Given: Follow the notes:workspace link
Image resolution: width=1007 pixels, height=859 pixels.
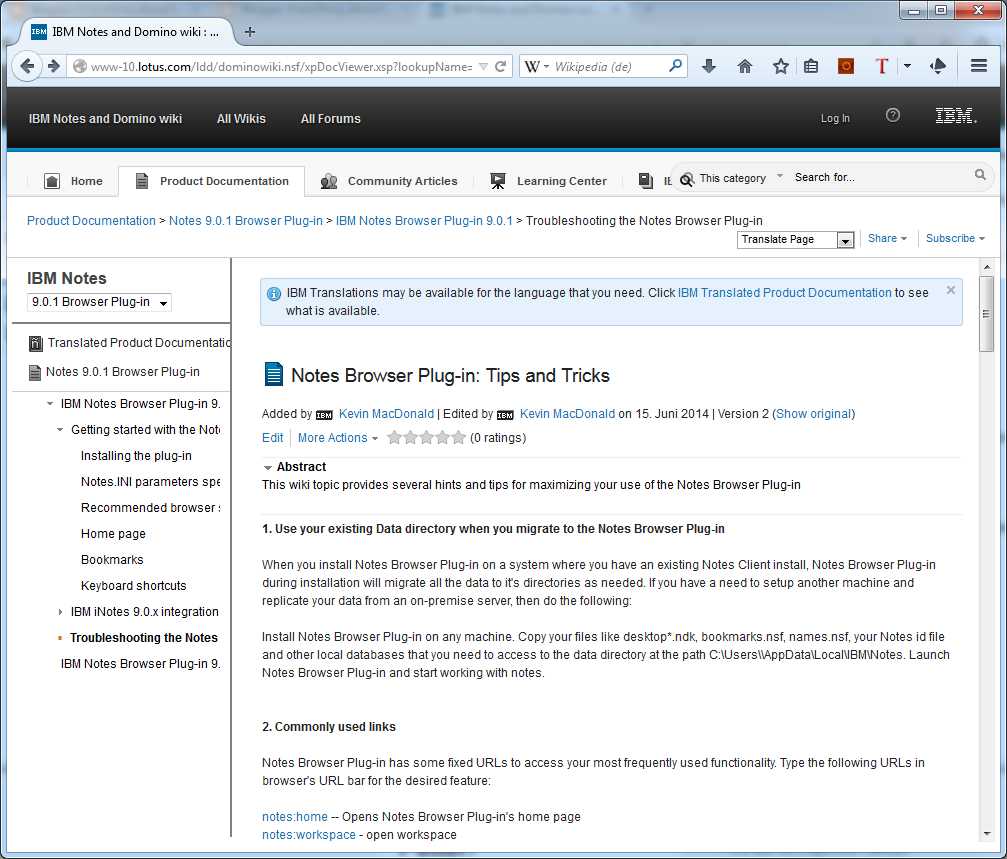Looking at the screenshot, I should coord(308,834).
